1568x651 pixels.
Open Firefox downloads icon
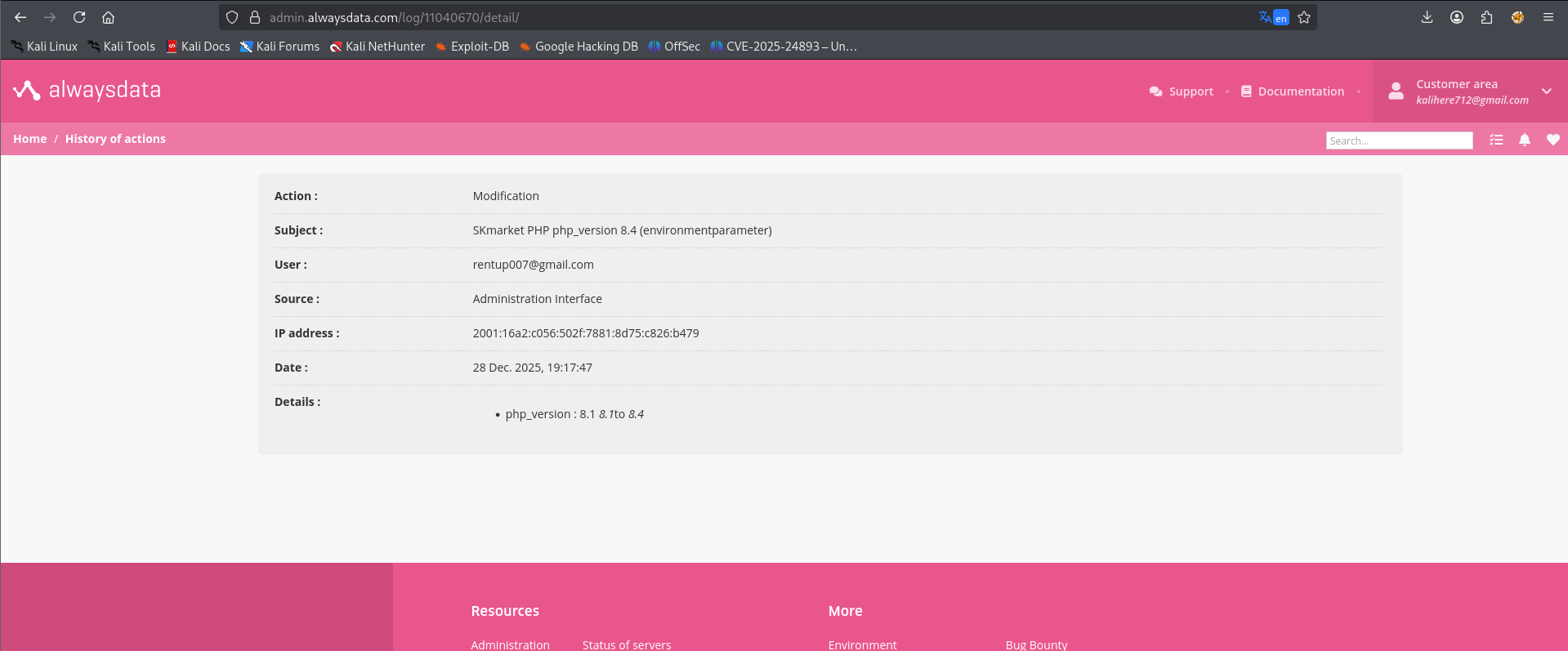[x=1427, y=17]
